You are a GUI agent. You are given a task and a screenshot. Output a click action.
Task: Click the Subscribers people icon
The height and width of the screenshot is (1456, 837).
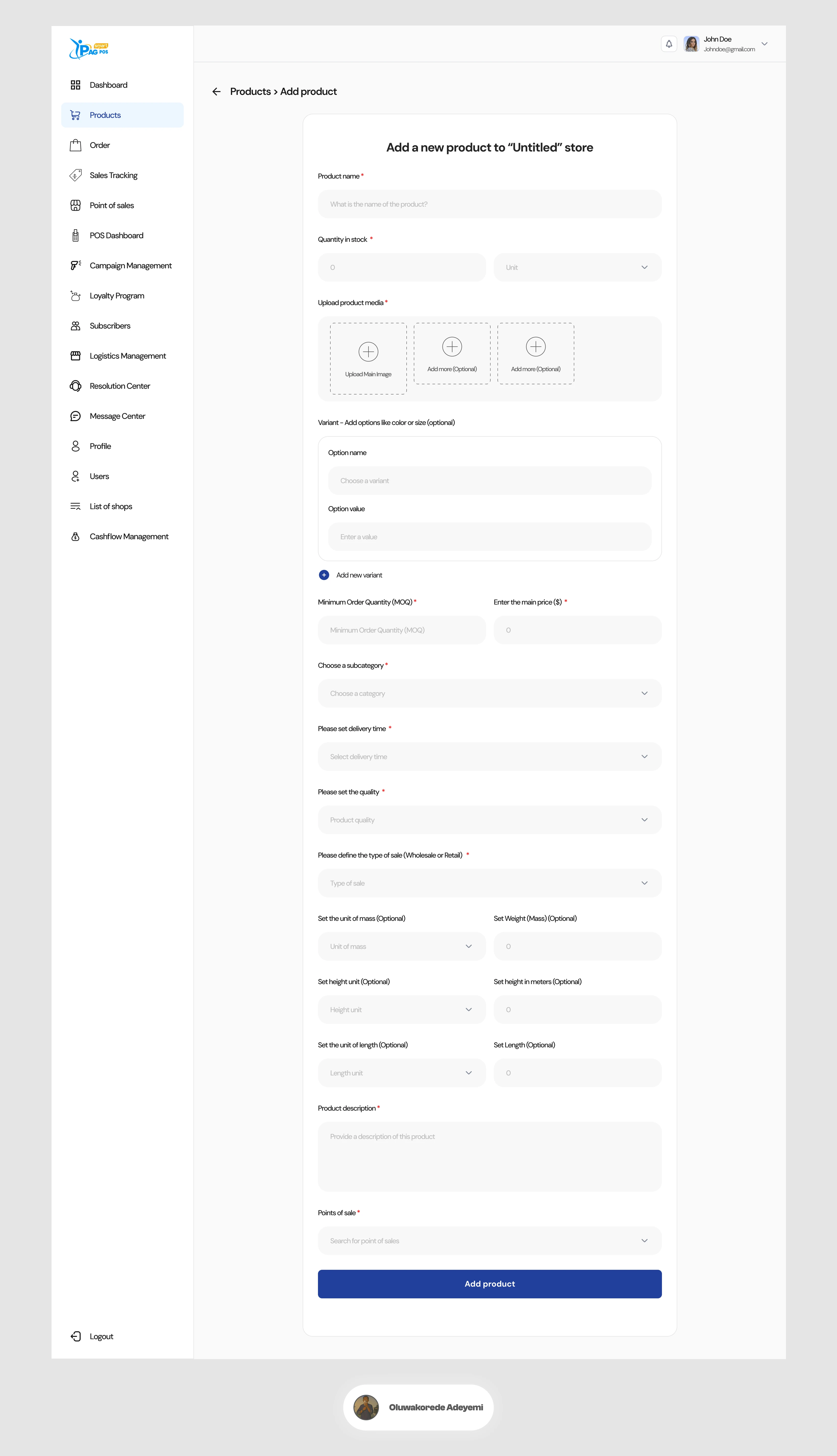pos(75,326)
